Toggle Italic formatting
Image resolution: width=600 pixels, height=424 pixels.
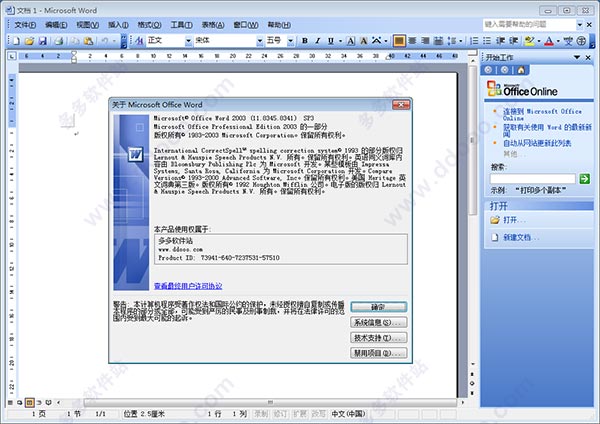(317, 41)
